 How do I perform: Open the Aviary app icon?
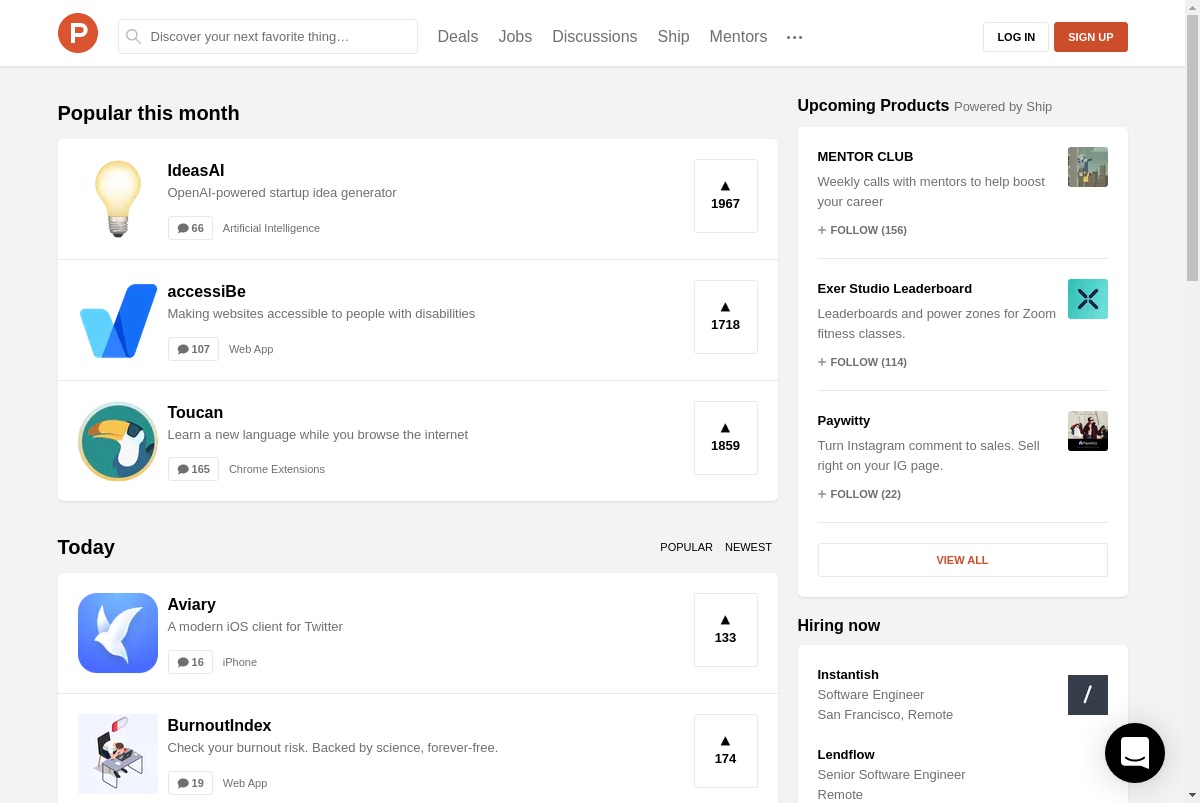click(118, 633)
